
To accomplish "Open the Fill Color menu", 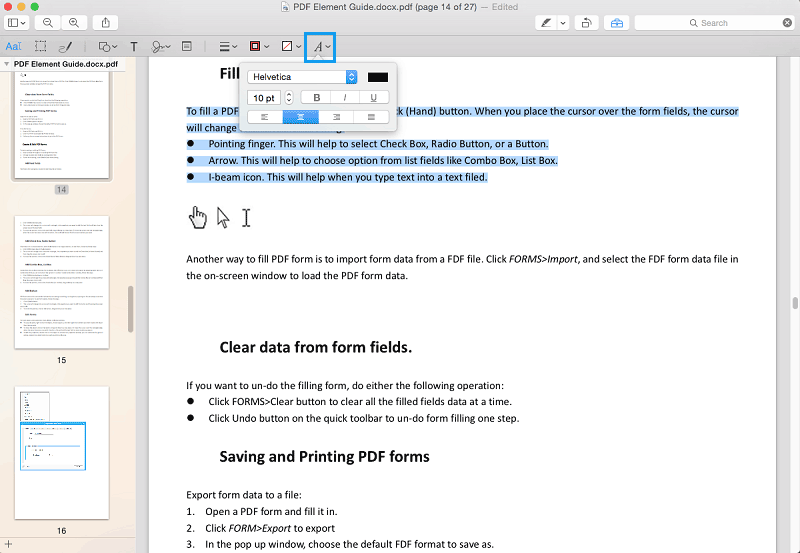I will point(291,46).
